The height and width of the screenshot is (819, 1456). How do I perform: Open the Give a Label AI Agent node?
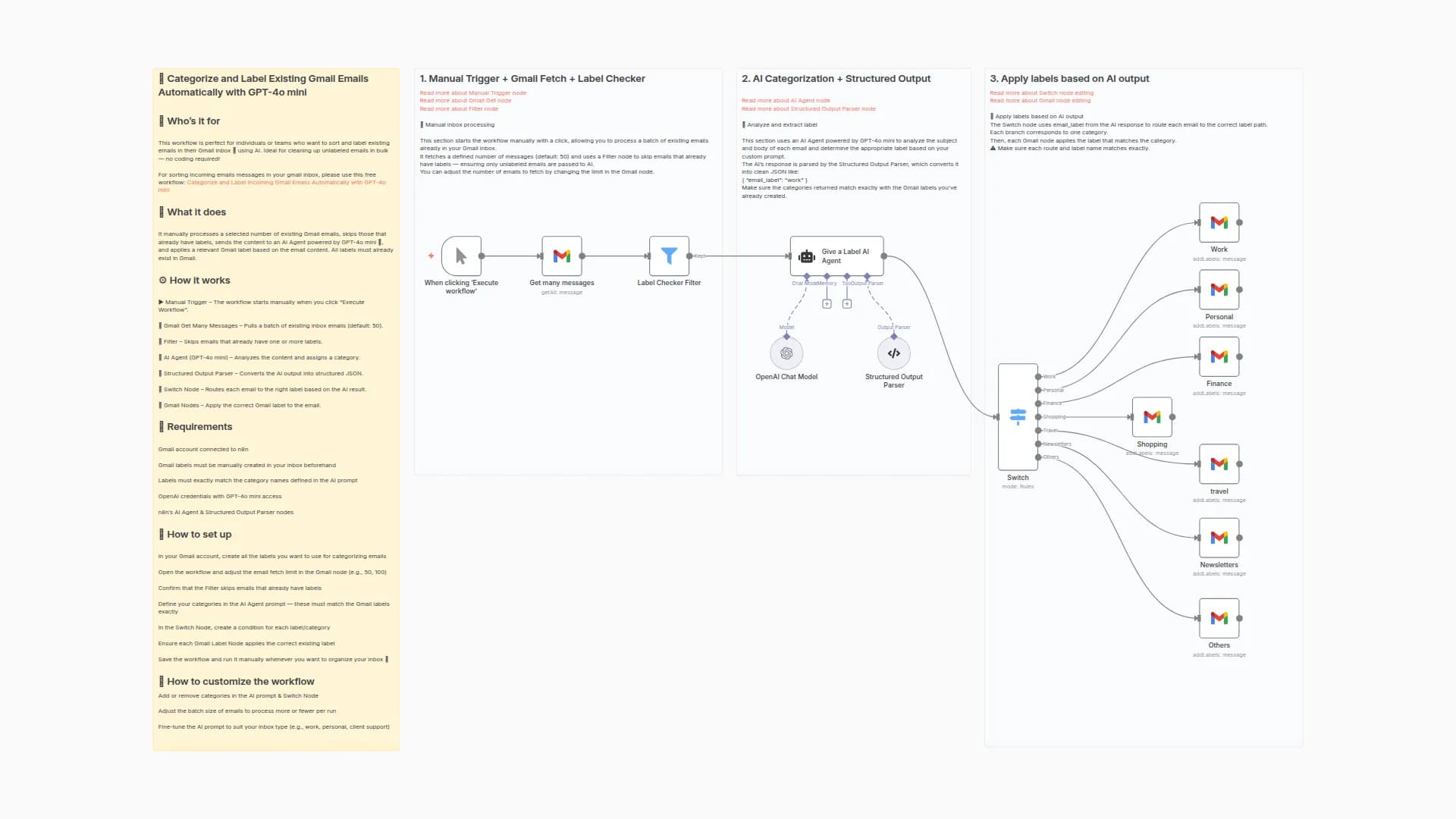[836, 256]
